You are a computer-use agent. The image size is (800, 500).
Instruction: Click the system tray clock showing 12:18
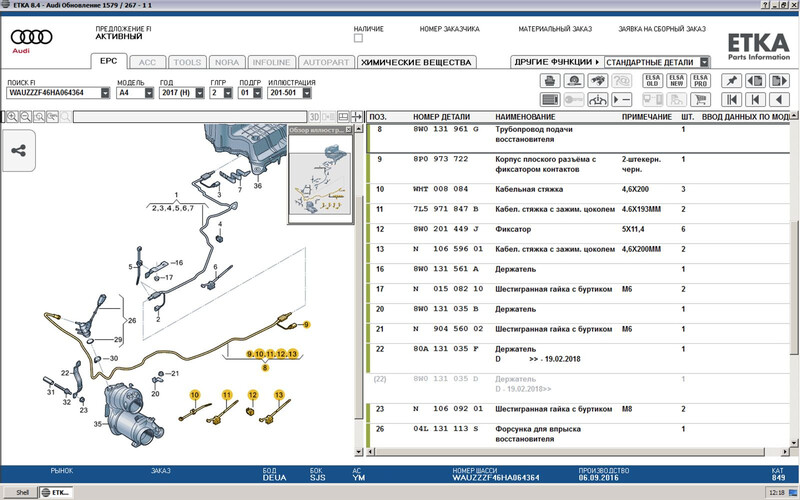coord(776,492)
